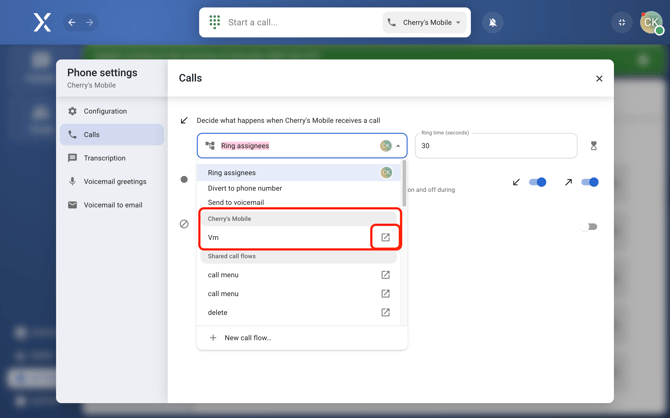
Task: Select Send to voicemail option
Action: click(x=236, y=202)
